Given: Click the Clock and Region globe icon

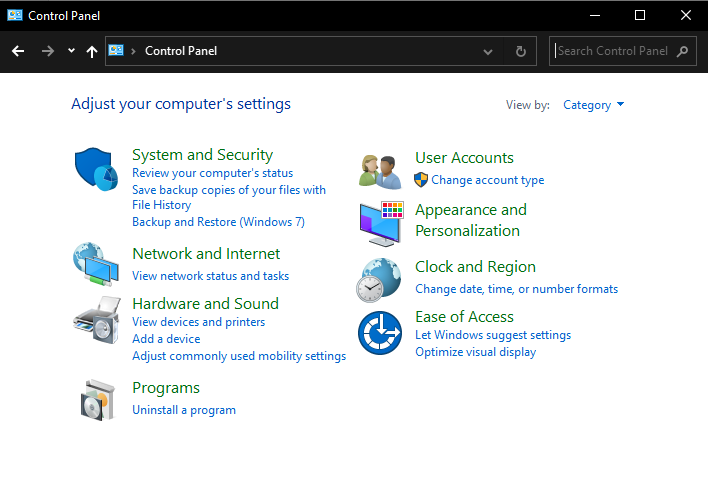Looking at the screenshot, I should [x=380, y=280].
